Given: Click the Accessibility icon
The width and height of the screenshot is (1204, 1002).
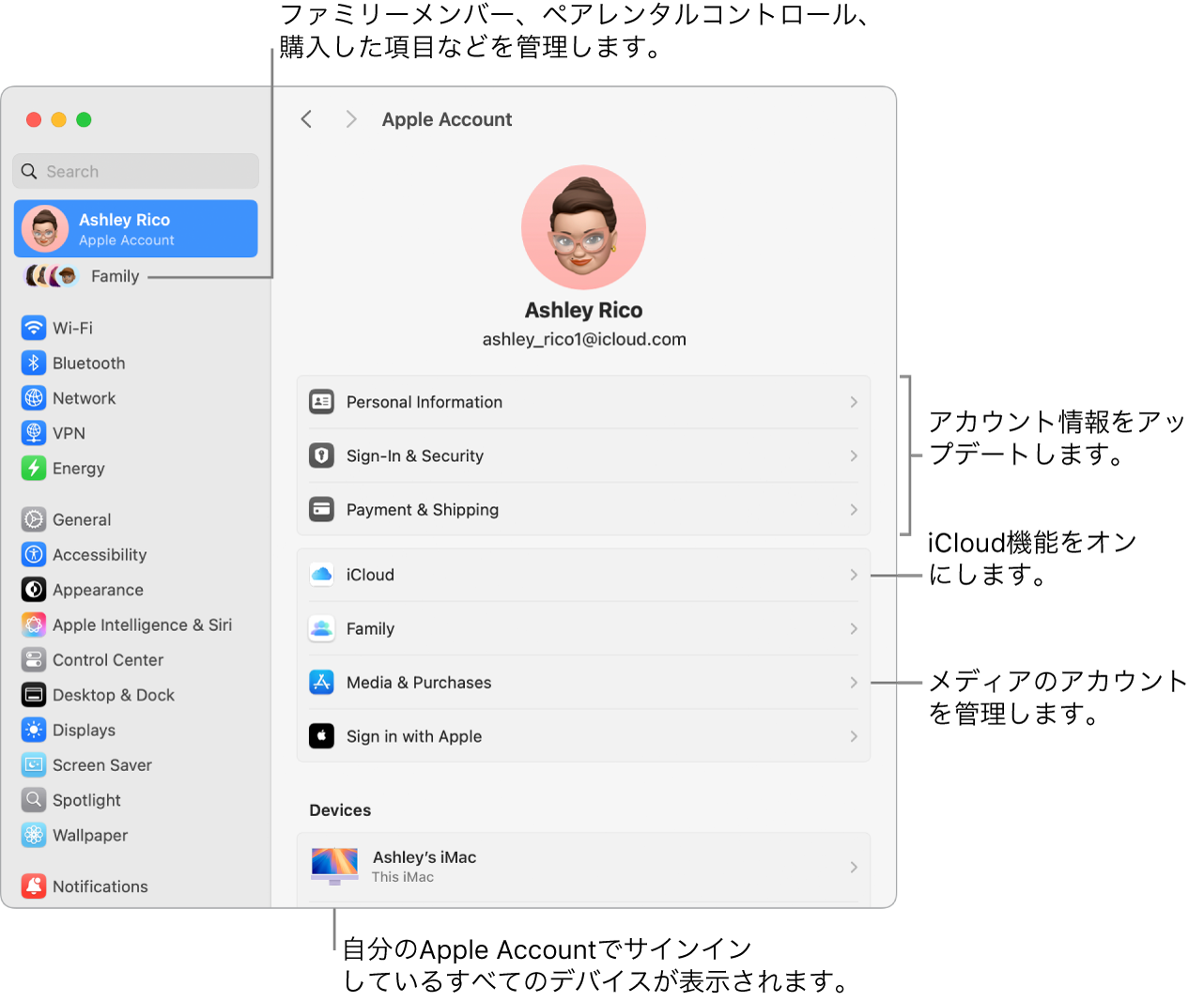Looking at the screenshot, I should [x=34, y=555].
